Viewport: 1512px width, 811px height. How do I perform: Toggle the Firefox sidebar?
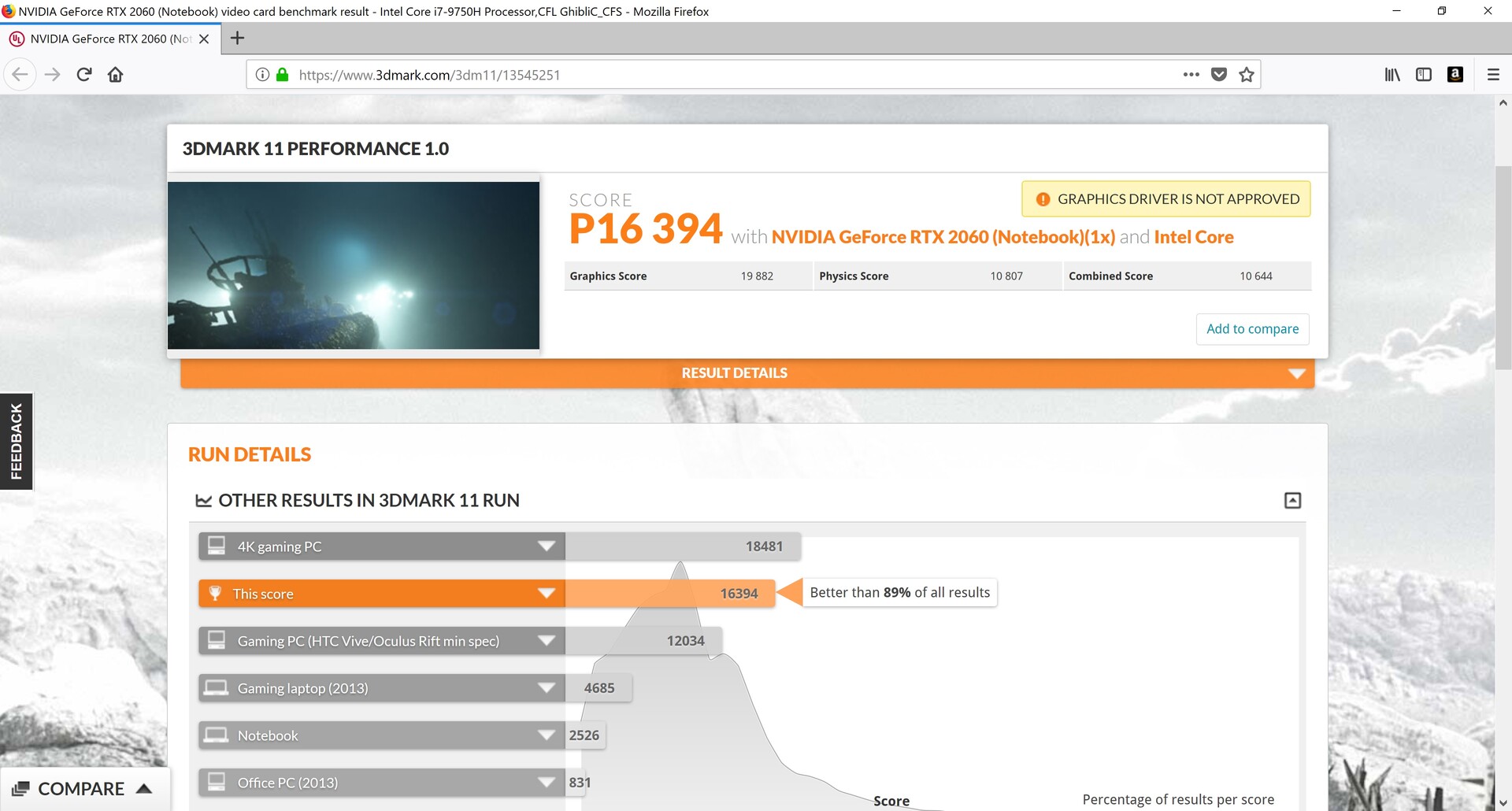[x=1424, y=75]
